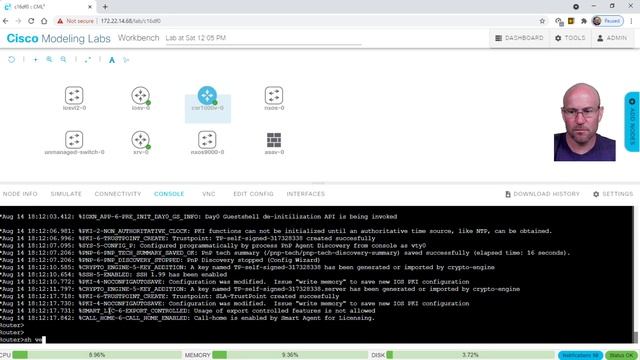Screen dimensions: 640x360
Task: Click the refresh icon in workbench toolbar
Action: [x=11, y=60]
